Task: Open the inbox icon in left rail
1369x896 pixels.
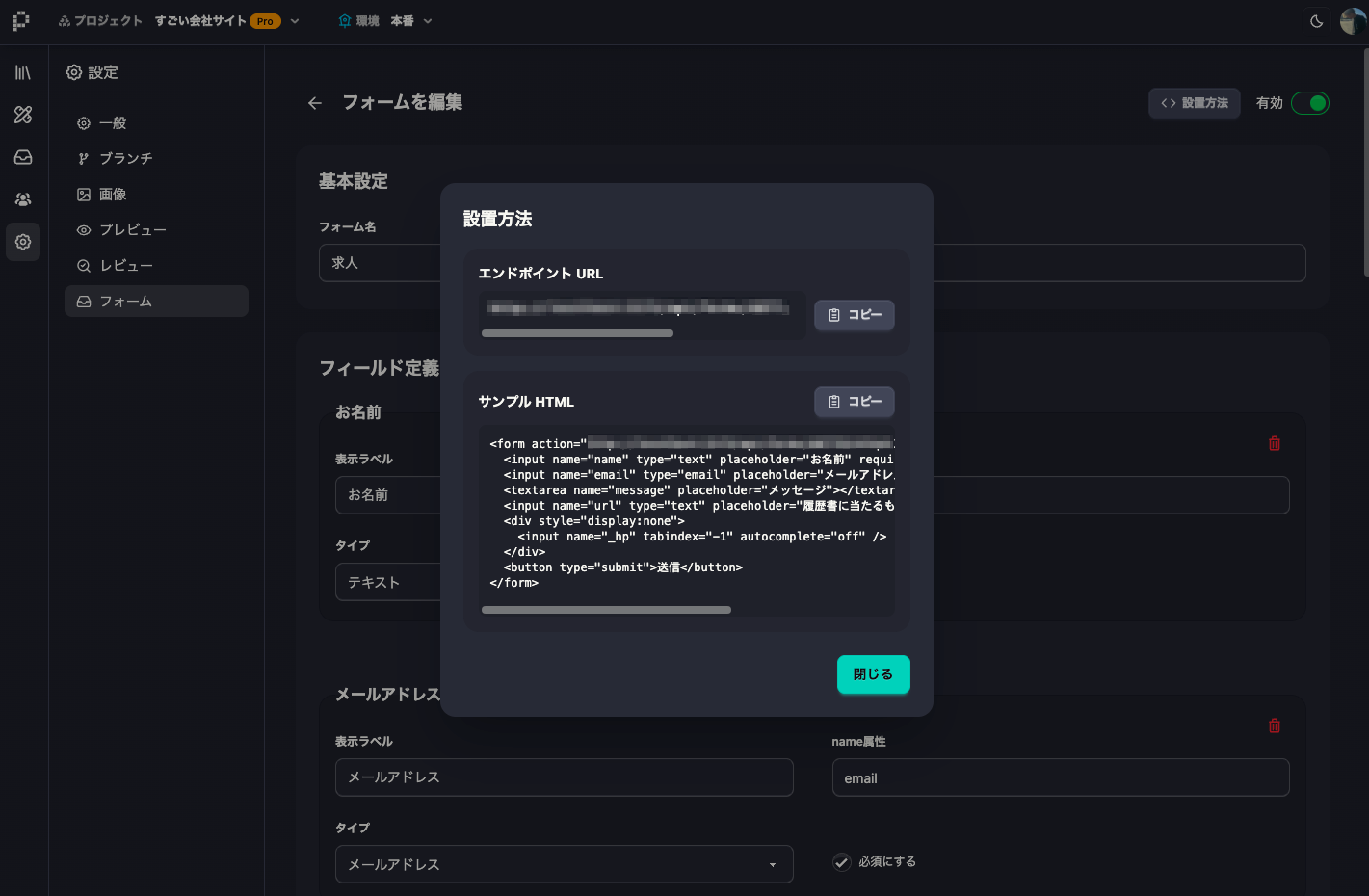Action: coord(23,157)
